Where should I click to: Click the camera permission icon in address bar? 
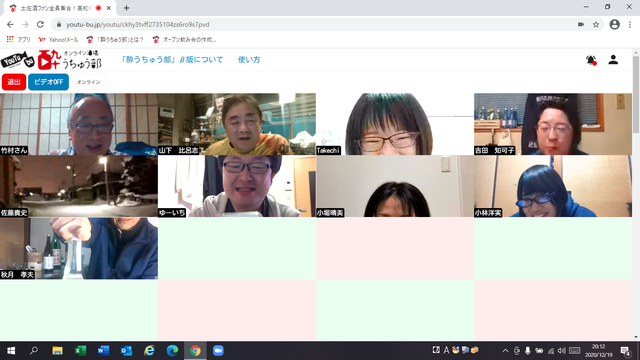pyautogui.click(x=581, y=24)
